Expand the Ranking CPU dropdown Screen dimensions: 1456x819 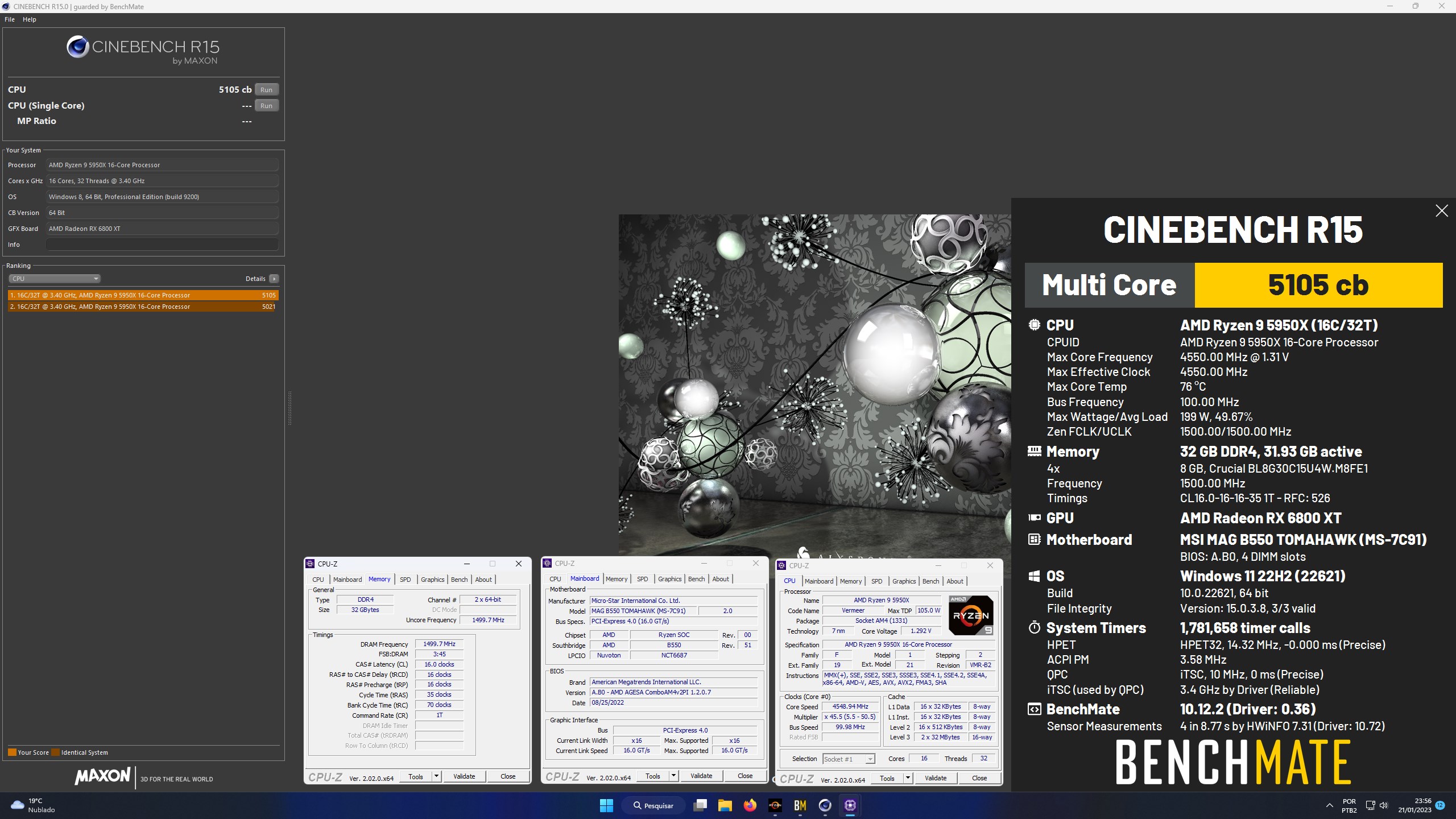click(55, 279)
